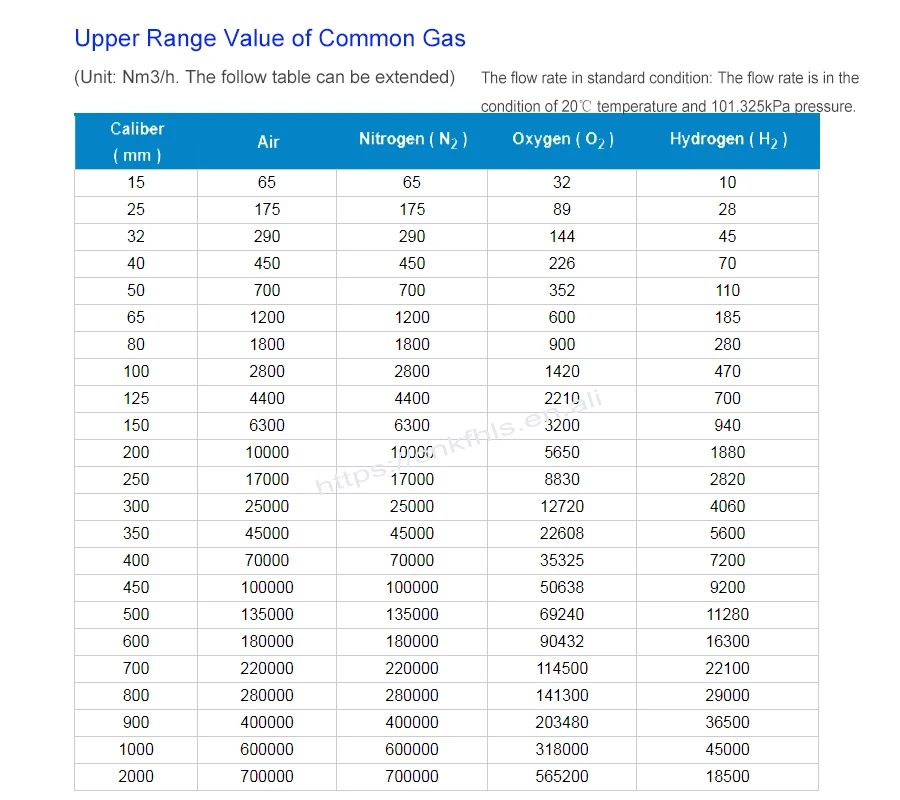Screen dimensions: 900x800
Task: Select the hydrogen value 1880 cell
Action: click(x=727, y=452)
